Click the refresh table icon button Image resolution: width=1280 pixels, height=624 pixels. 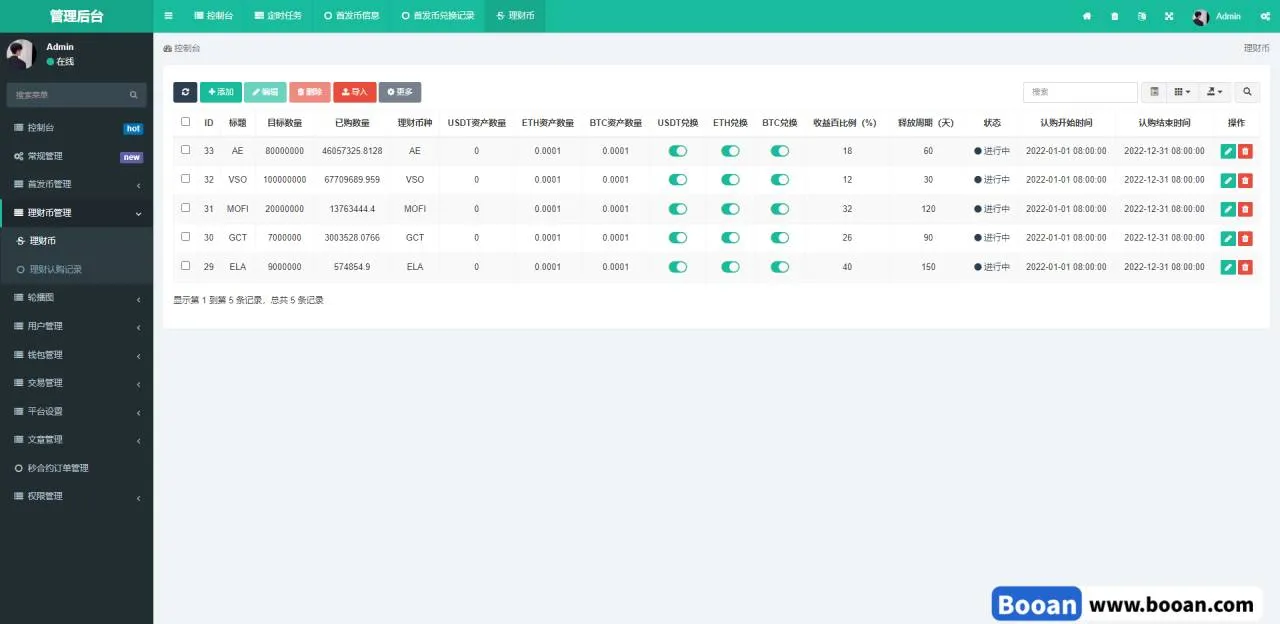coord(185,92)
